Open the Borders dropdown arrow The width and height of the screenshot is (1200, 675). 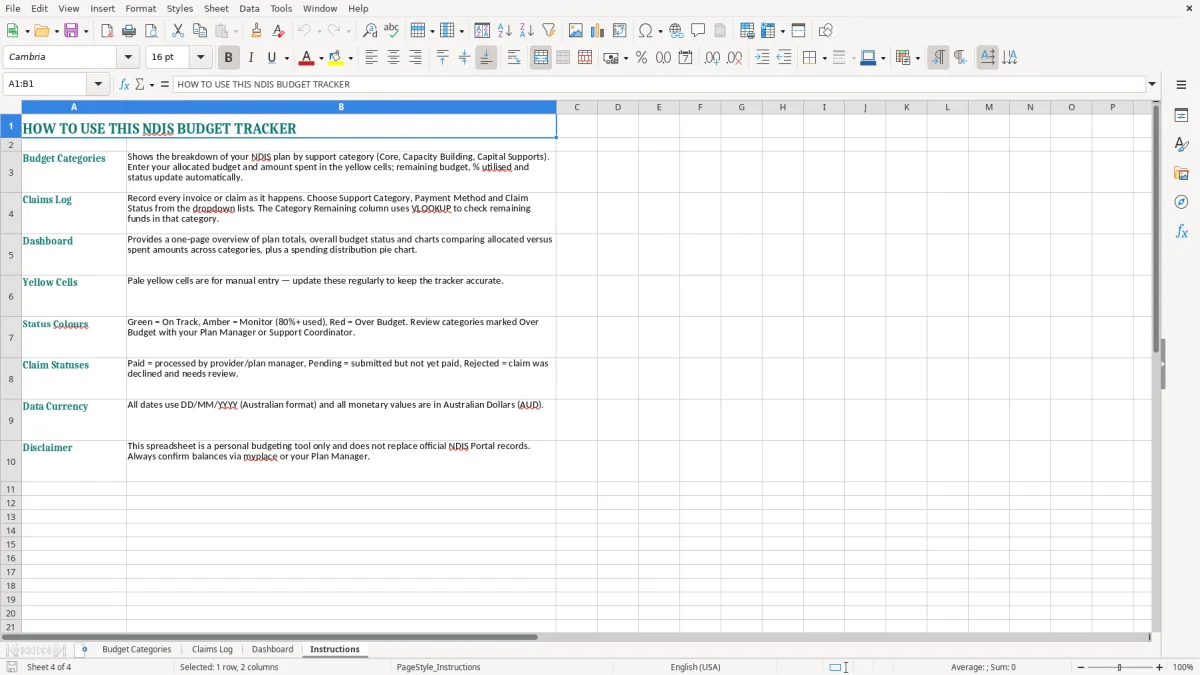823,58
